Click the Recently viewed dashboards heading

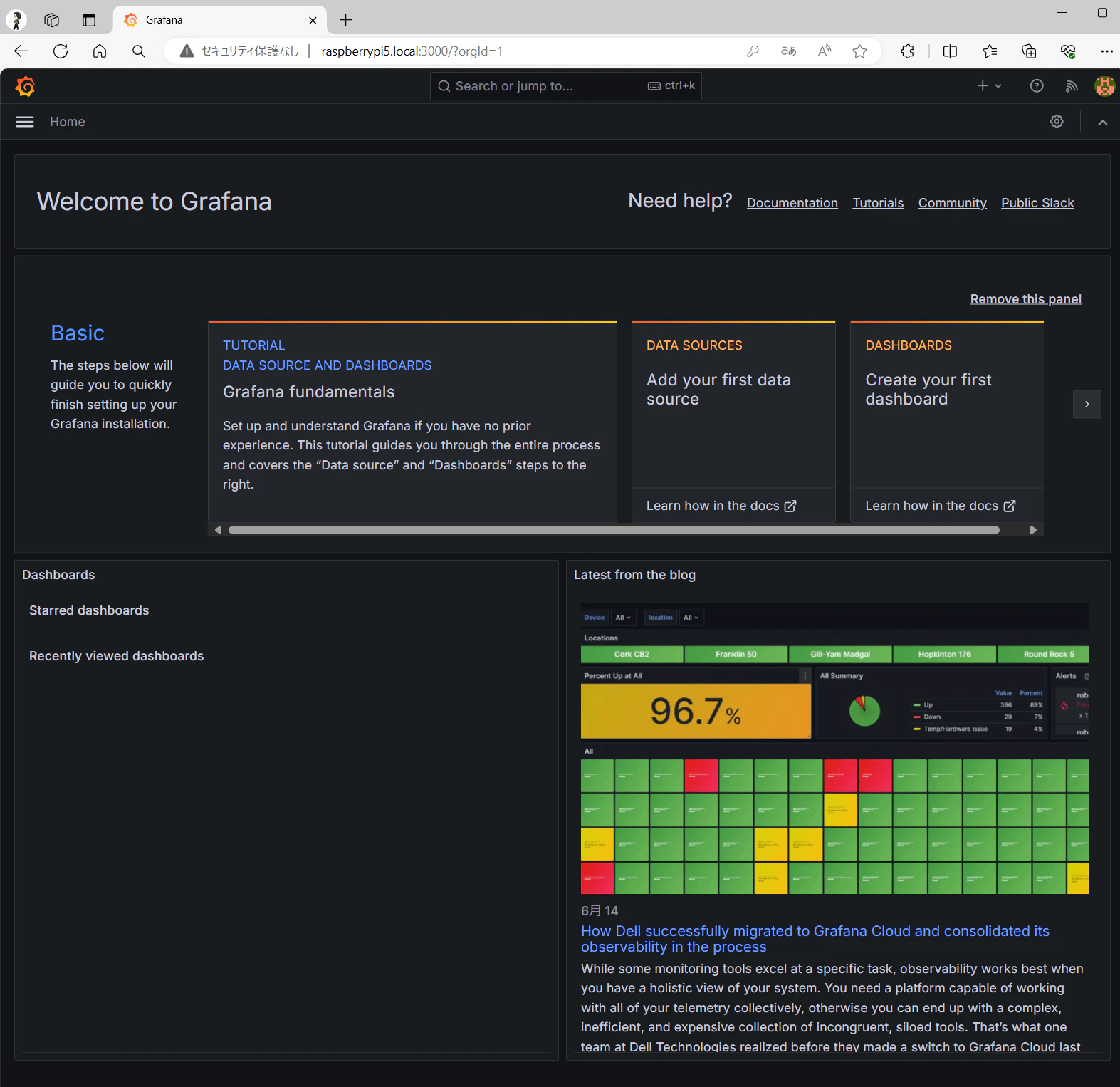(117, 656)
